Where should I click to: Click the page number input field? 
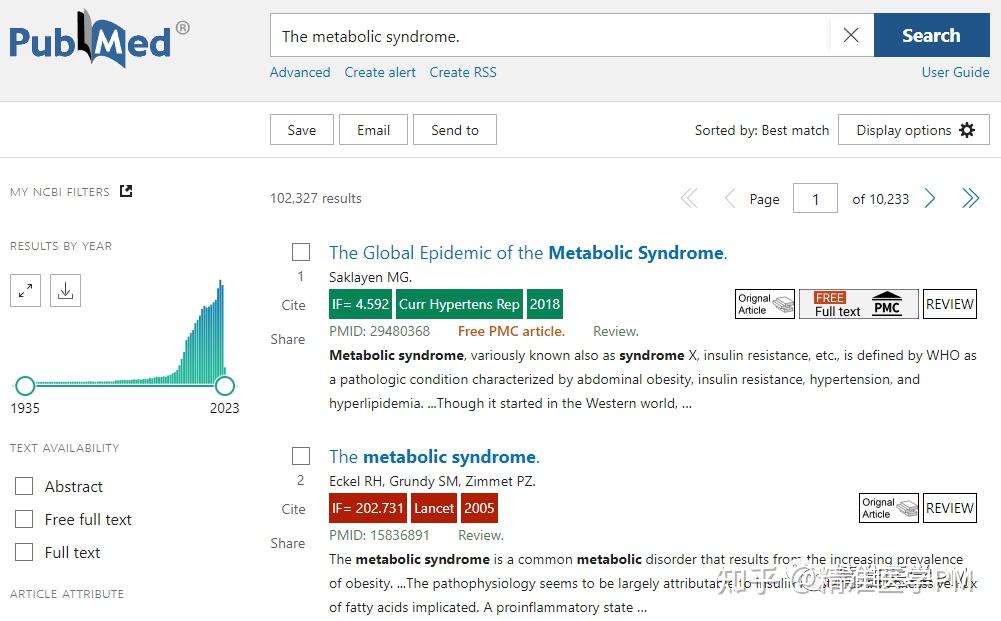tap(815, 198)
